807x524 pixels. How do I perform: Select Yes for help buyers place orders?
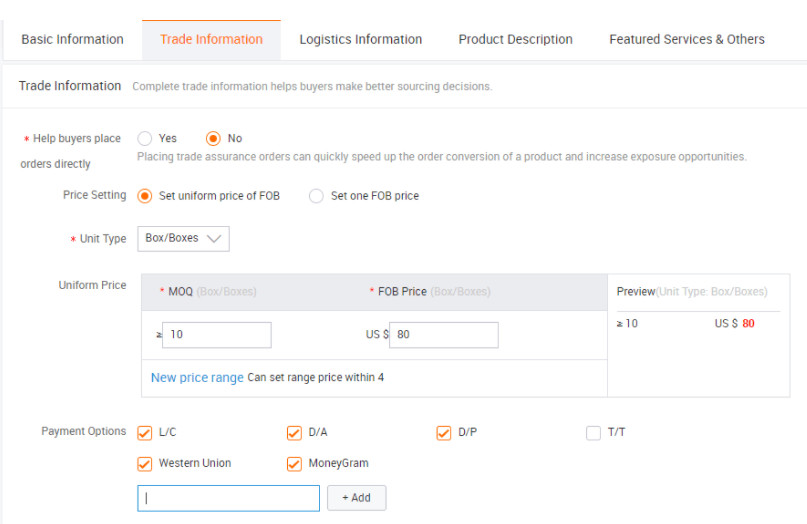[145, 139]
